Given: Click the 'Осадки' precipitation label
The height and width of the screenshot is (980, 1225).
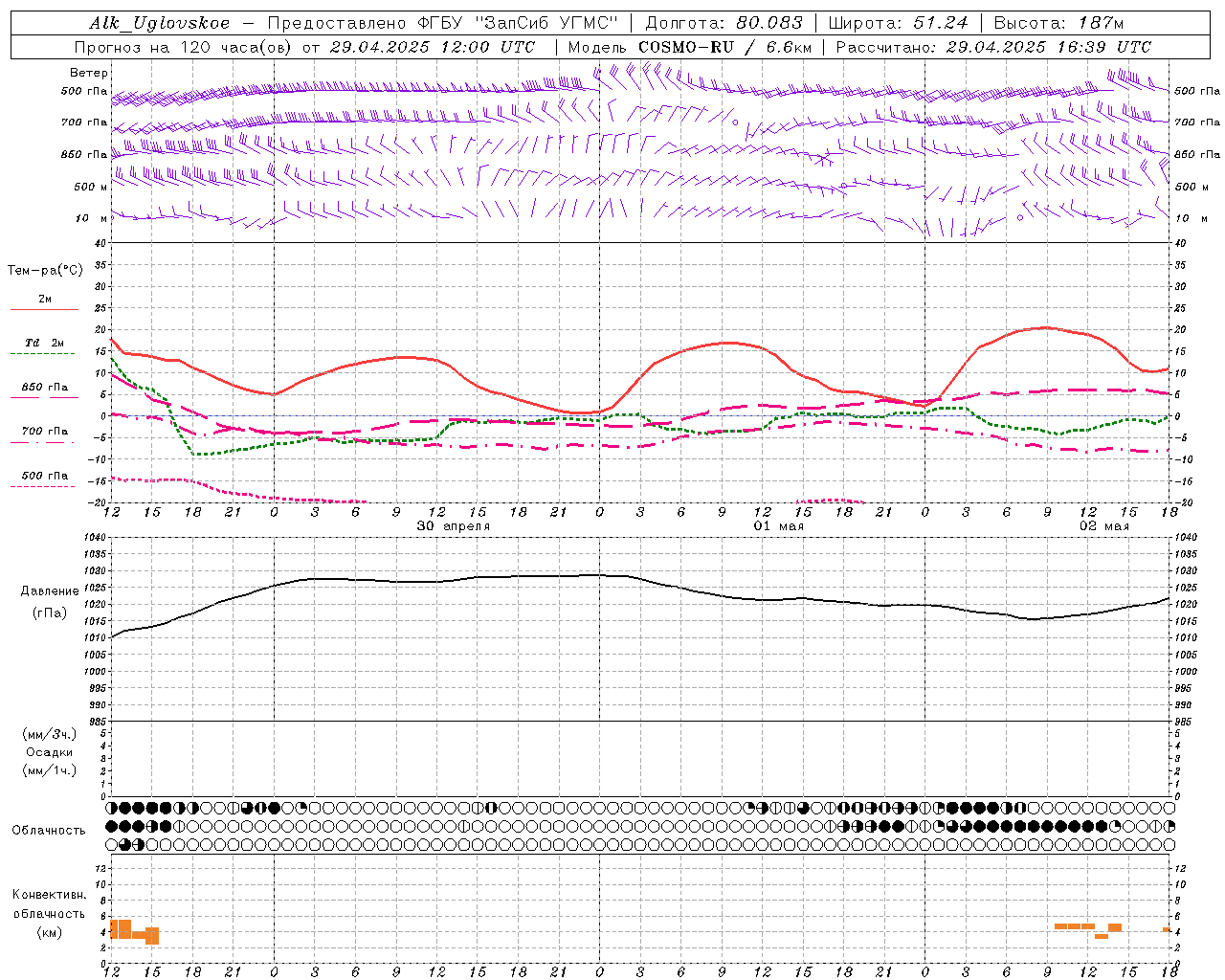Looking at the screenshot, I should pyautogui.click(x=50, y=752).
